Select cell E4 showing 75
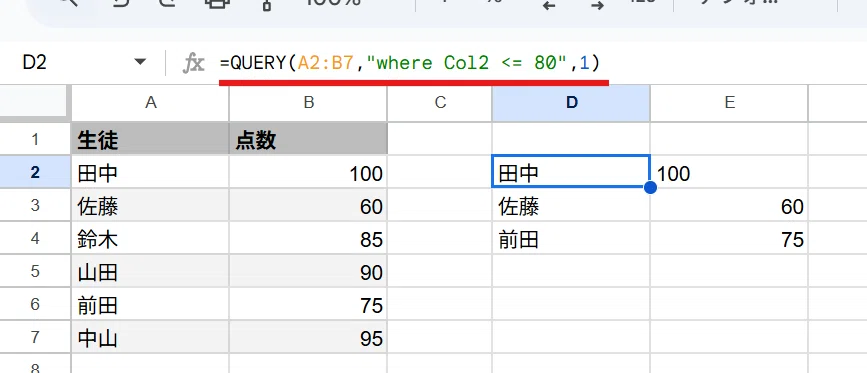 pos(729,238)
